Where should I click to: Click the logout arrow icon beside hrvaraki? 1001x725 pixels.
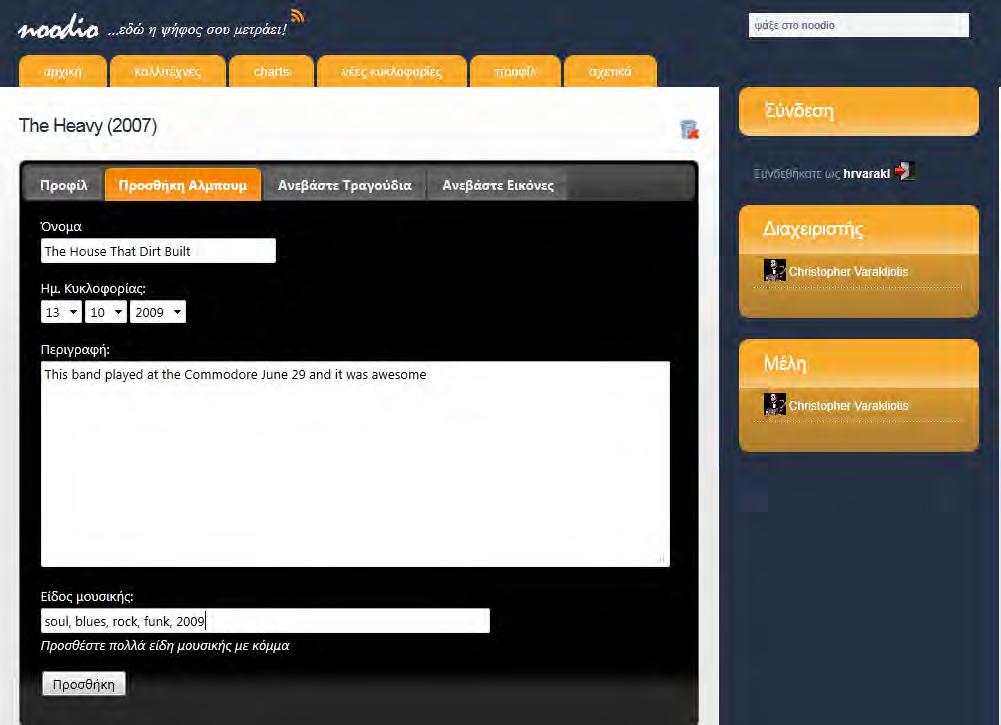(905, 171)
